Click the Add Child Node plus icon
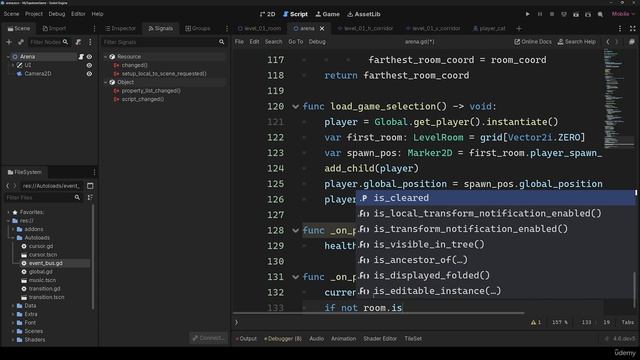640x360 pixels. pyautogui.click(x=9, y=42)
